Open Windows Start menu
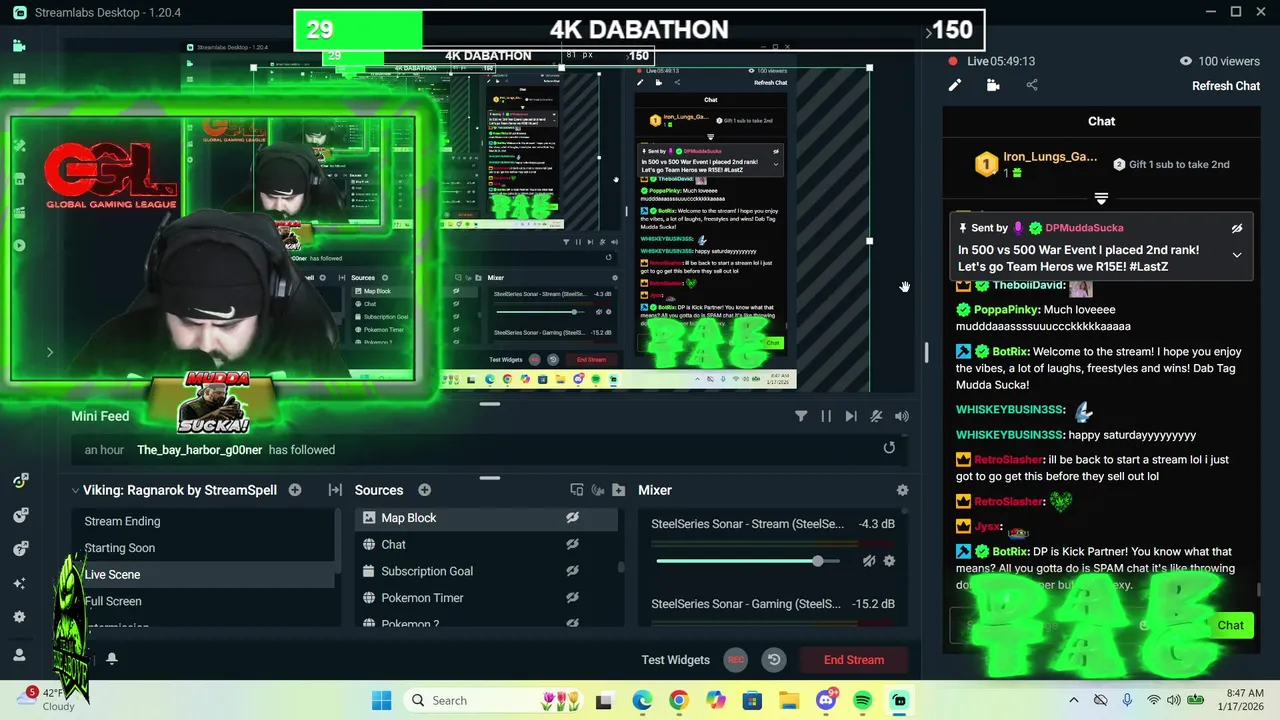 click(382, 700)
